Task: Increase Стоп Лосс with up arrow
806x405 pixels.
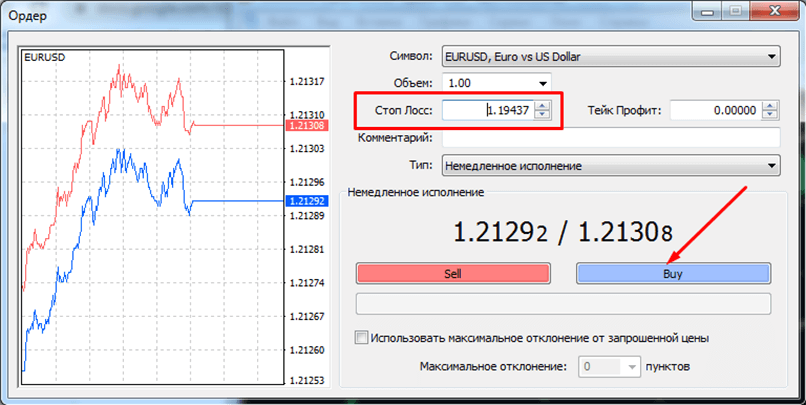Action: tap(542, 105)
